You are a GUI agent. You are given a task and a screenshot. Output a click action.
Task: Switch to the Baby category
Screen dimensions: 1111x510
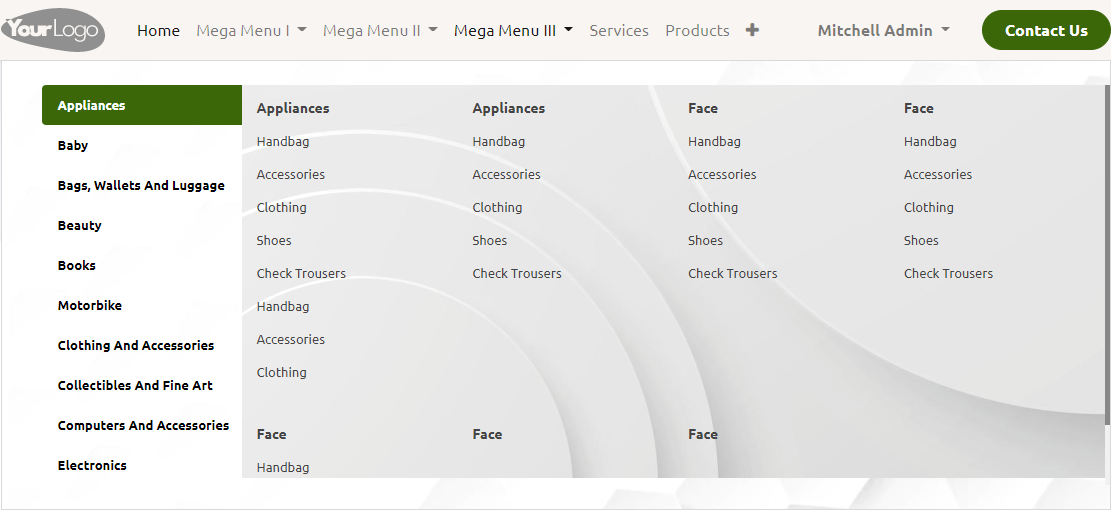73,145
